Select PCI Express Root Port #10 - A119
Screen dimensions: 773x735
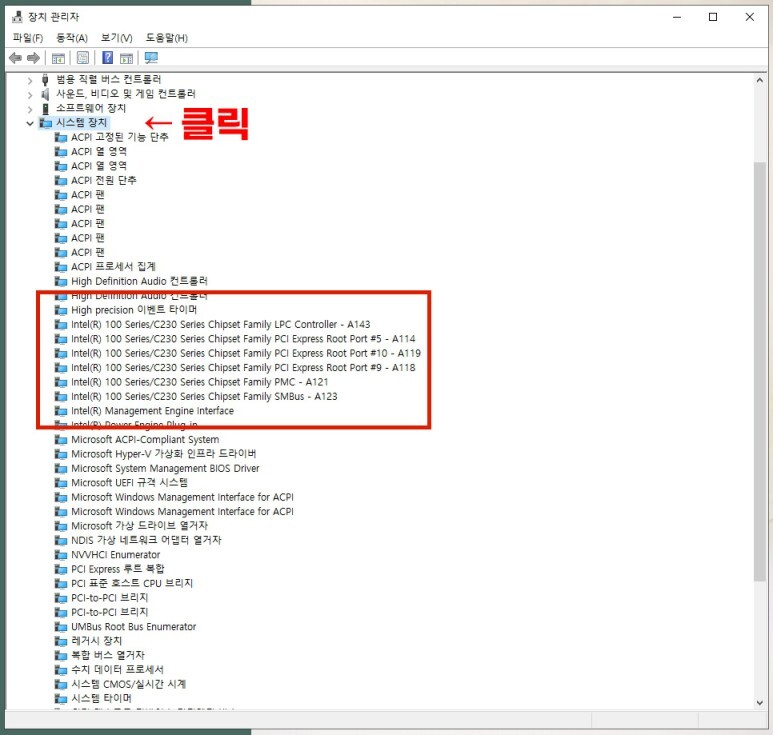[x=246, y=353]
